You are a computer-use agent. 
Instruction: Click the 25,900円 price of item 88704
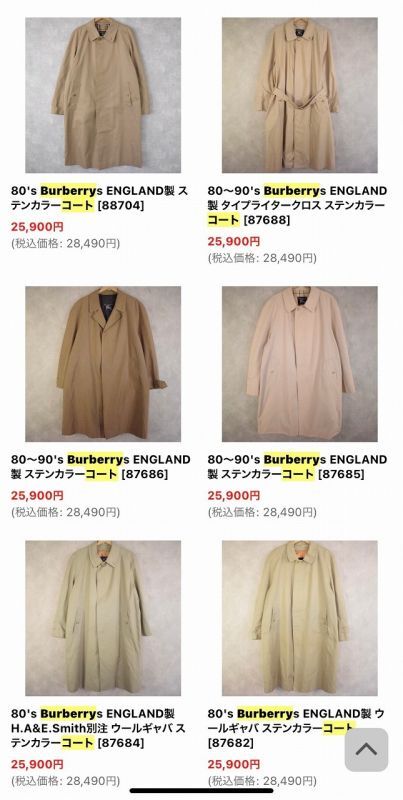[37, 227]
